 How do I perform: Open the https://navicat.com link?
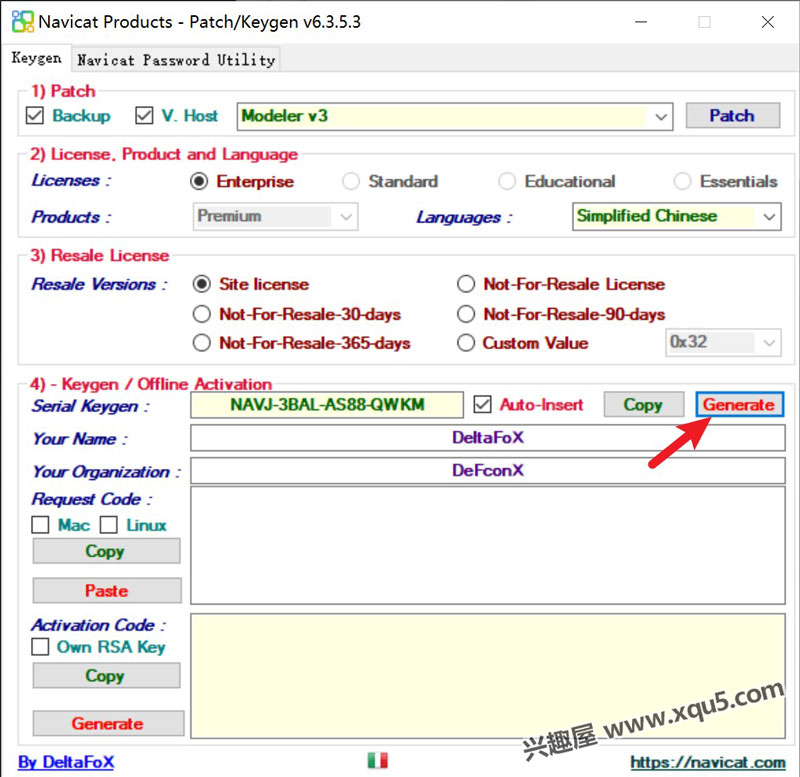point(708,762)
